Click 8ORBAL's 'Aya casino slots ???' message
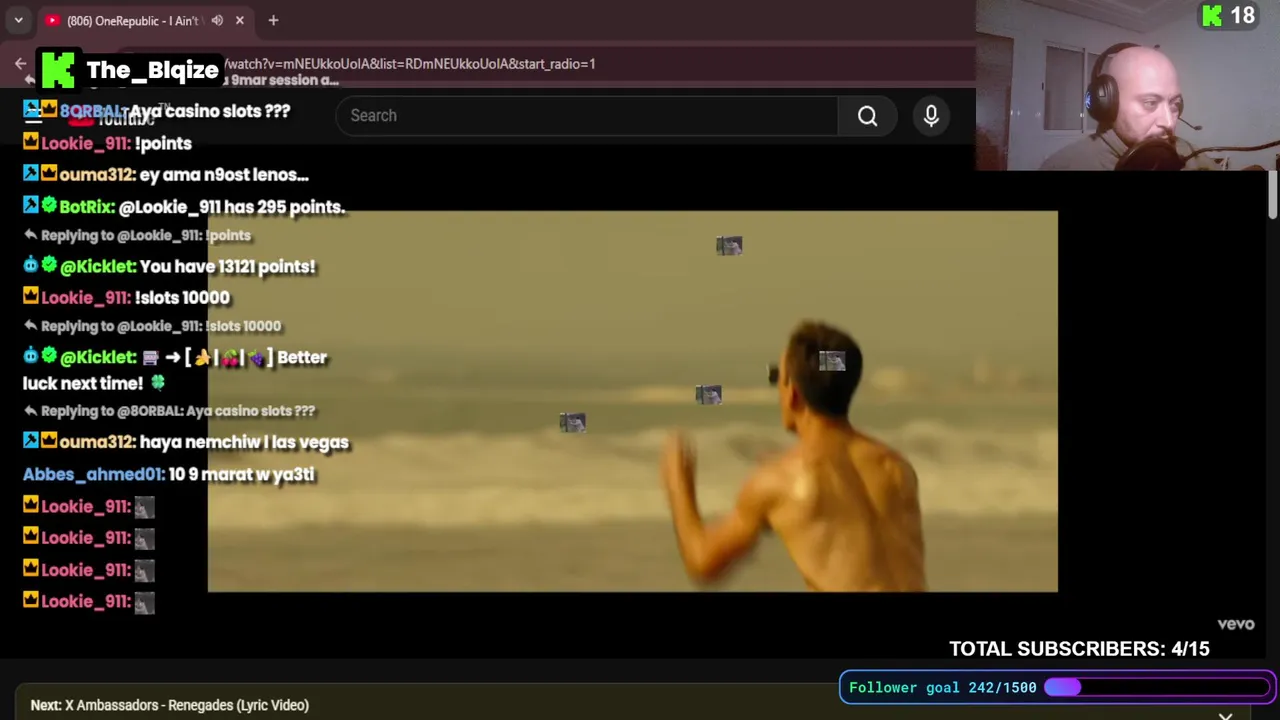The height and width of the screenshot is (720, 1280). [210, 111]
